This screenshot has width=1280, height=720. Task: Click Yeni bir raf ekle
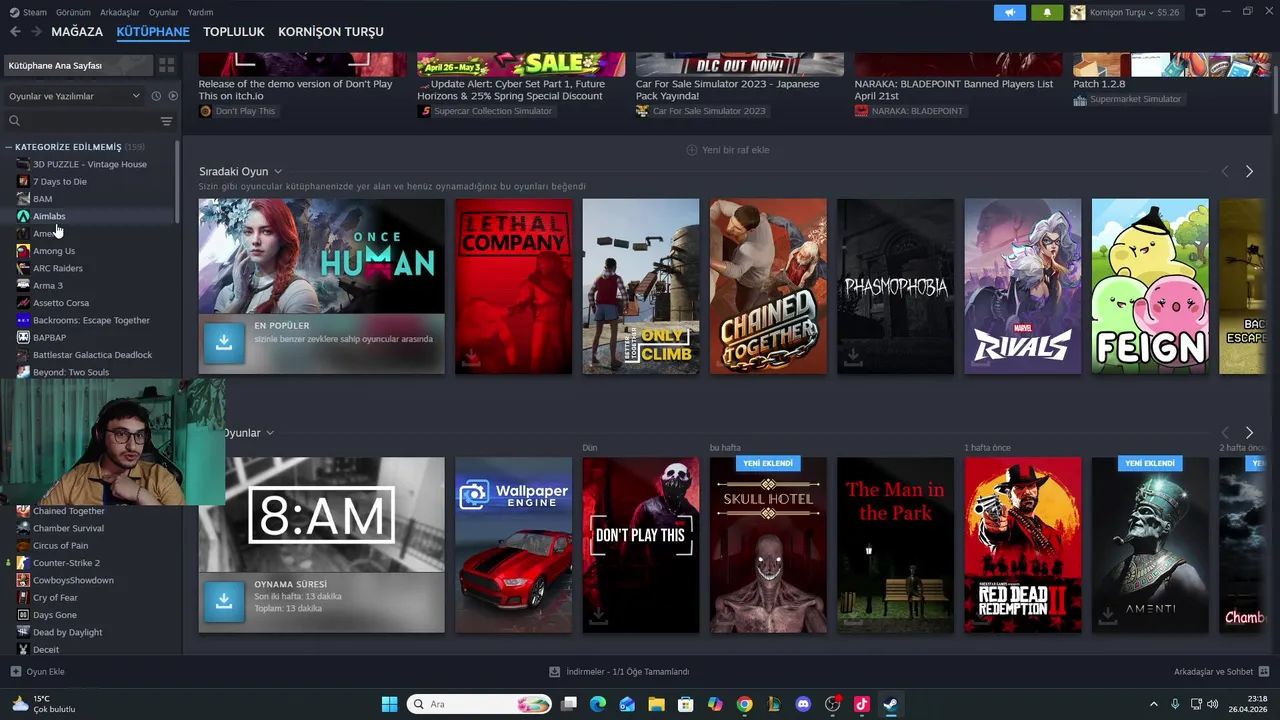click(x=727, y=150)
